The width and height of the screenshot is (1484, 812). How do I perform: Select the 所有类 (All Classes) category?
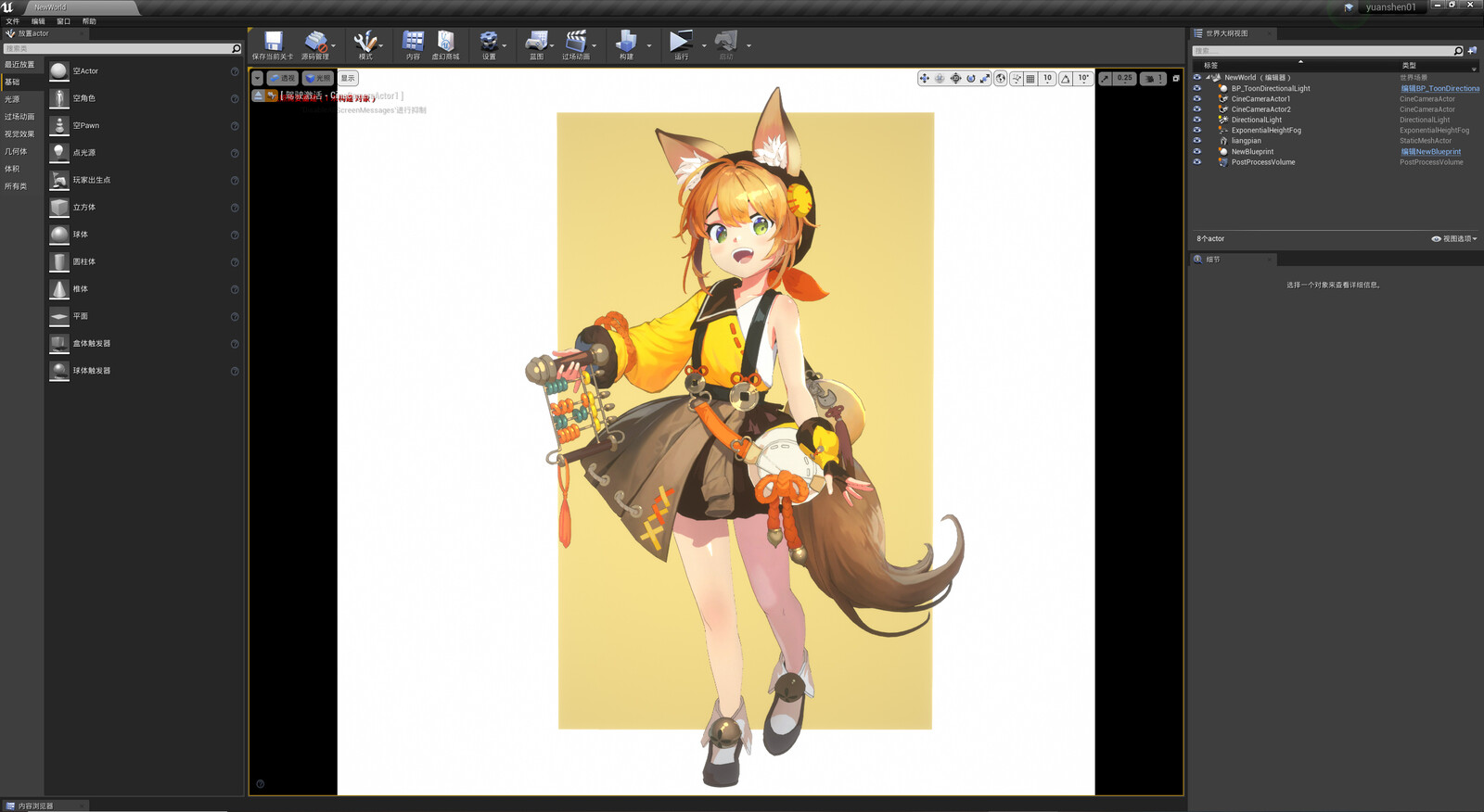click(x=16, y=186)
